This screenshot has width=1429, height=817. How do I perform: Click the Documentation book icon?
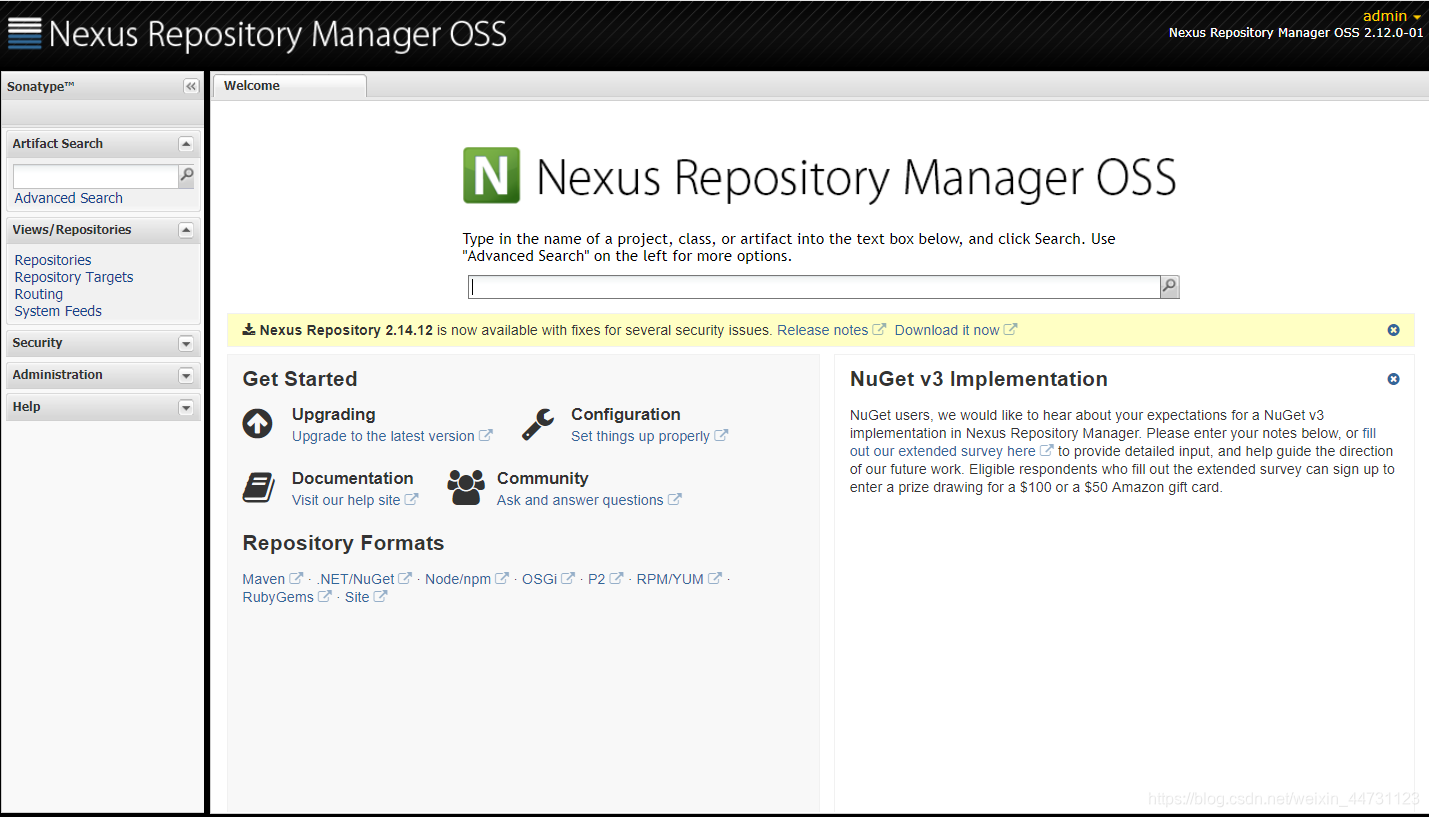coord(258,488)
